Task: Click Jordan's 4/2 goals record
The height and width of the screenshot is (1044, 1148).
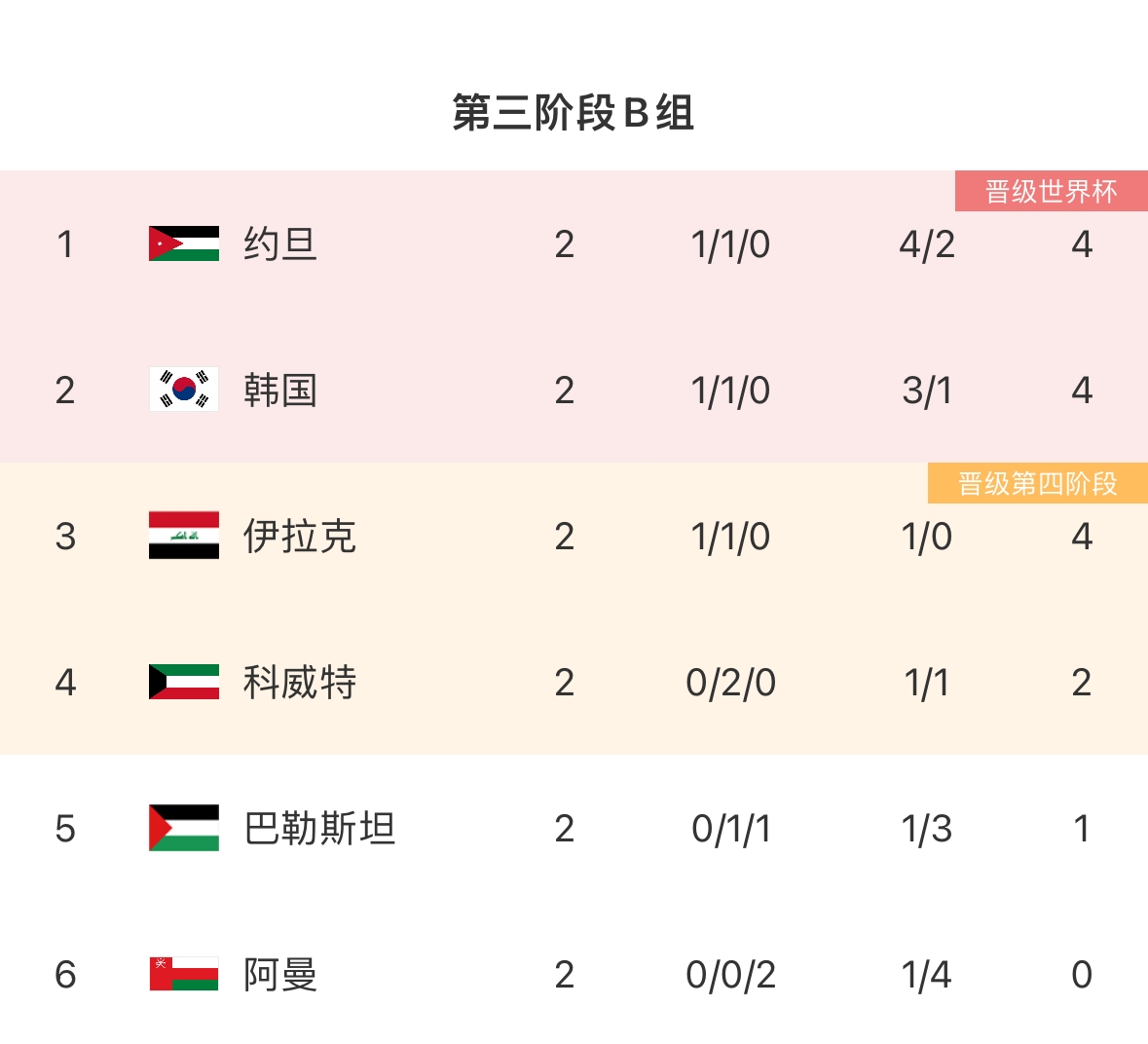Action: (927, 243)
